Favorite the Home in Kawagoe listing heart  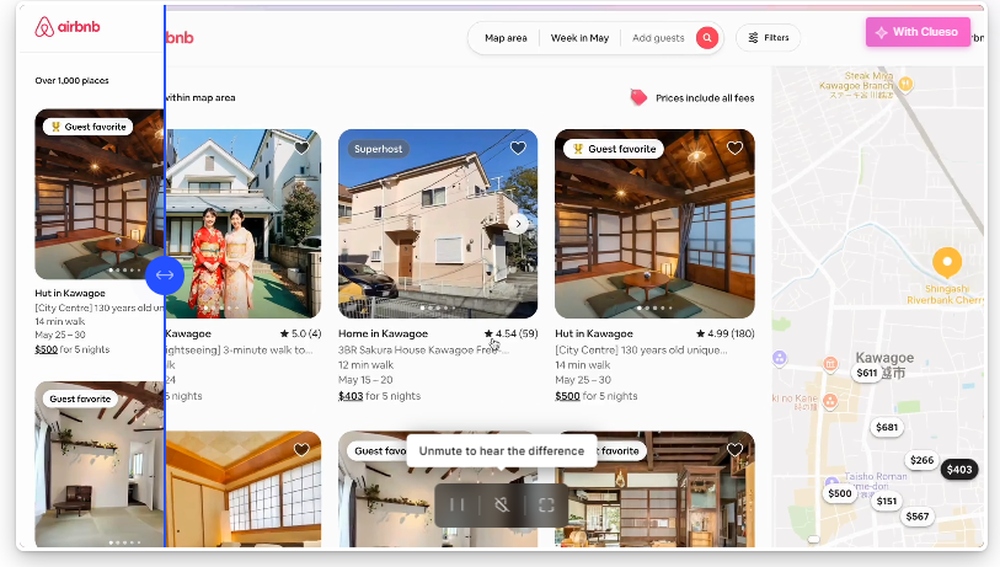point(518,148)
